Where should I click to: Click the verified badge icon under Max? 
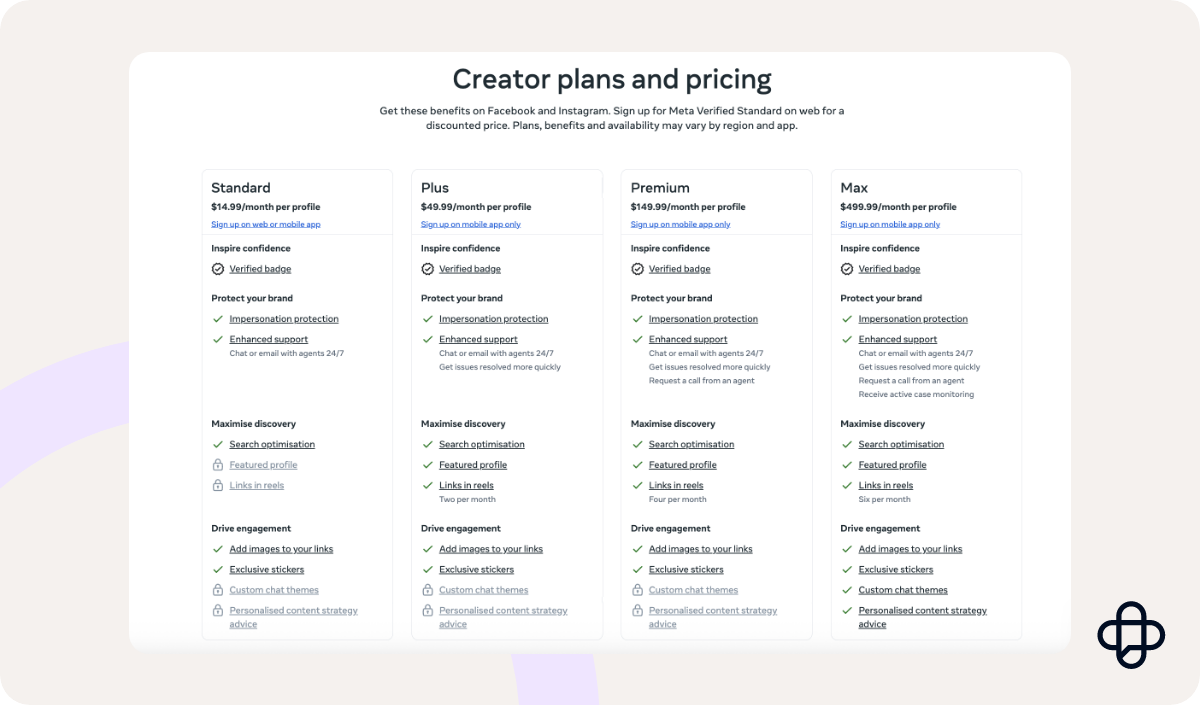click(847, 269)
